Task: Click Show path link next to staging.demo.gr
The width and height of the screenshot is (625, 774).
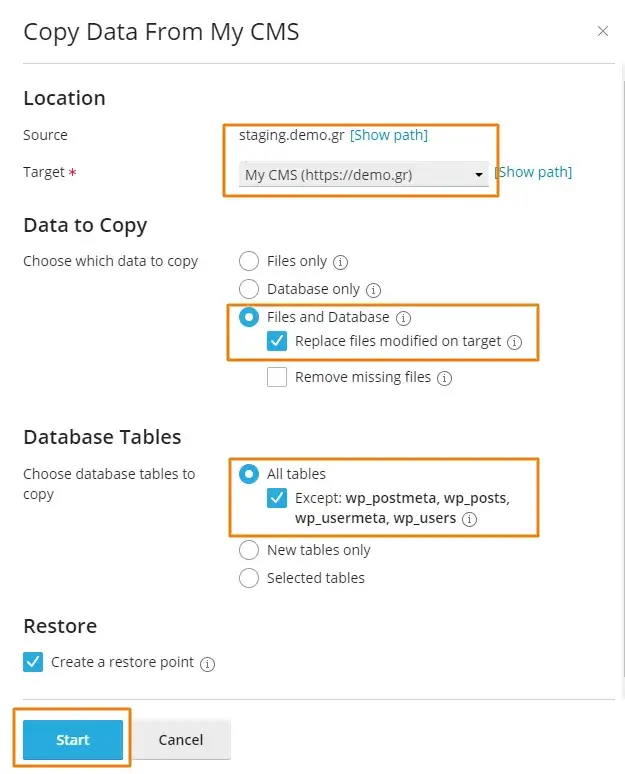Action: click(x=389, y=135)
